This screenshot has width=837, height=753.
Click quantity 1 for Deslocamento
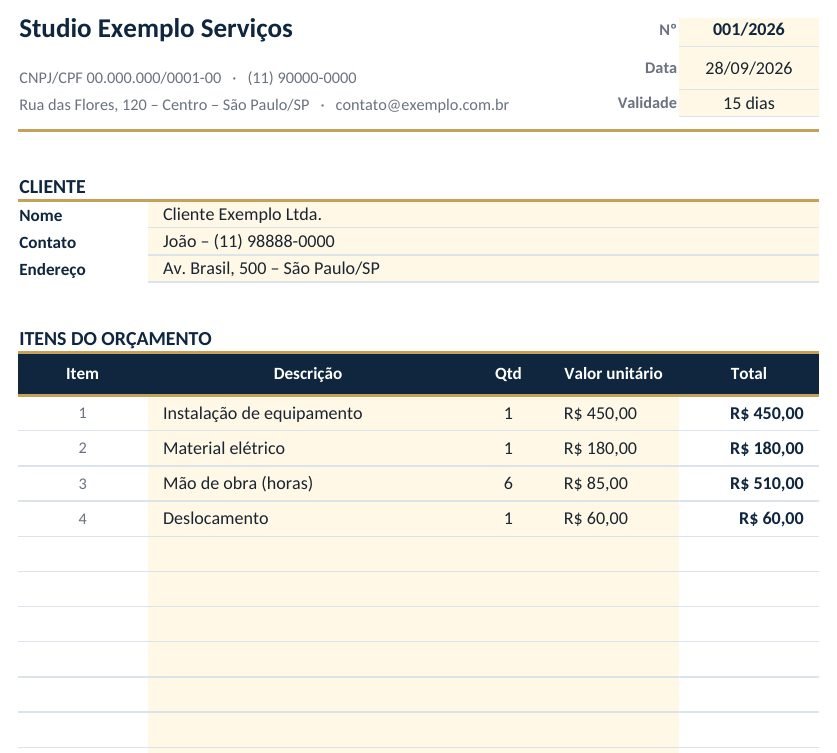(x=508, y=518)
